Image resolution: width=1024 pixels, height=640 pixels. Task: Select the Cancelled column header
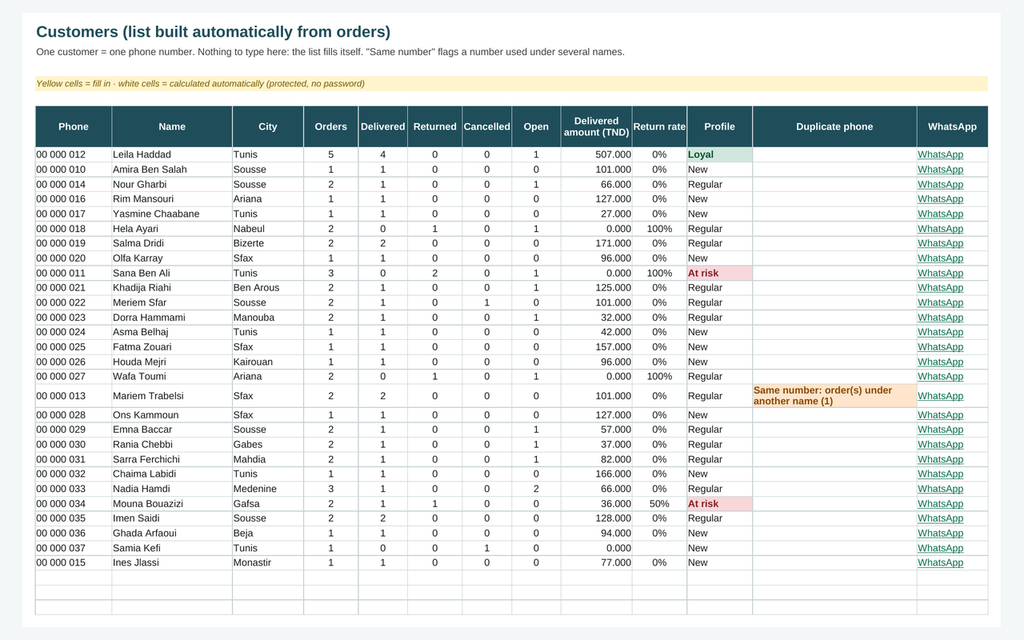point(487,127)
